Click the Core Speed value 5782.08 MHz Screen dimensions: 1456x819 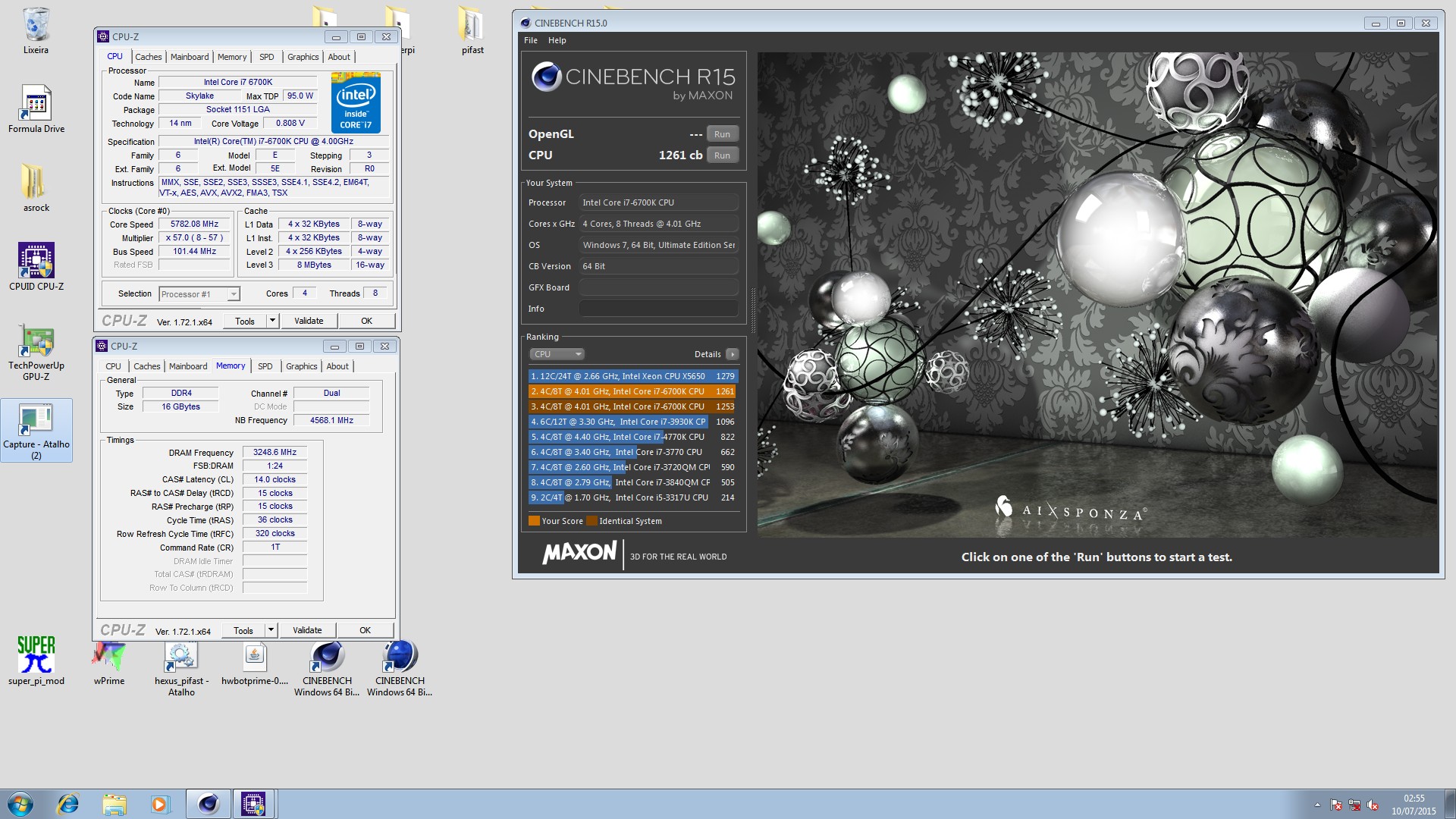(194, 224)
